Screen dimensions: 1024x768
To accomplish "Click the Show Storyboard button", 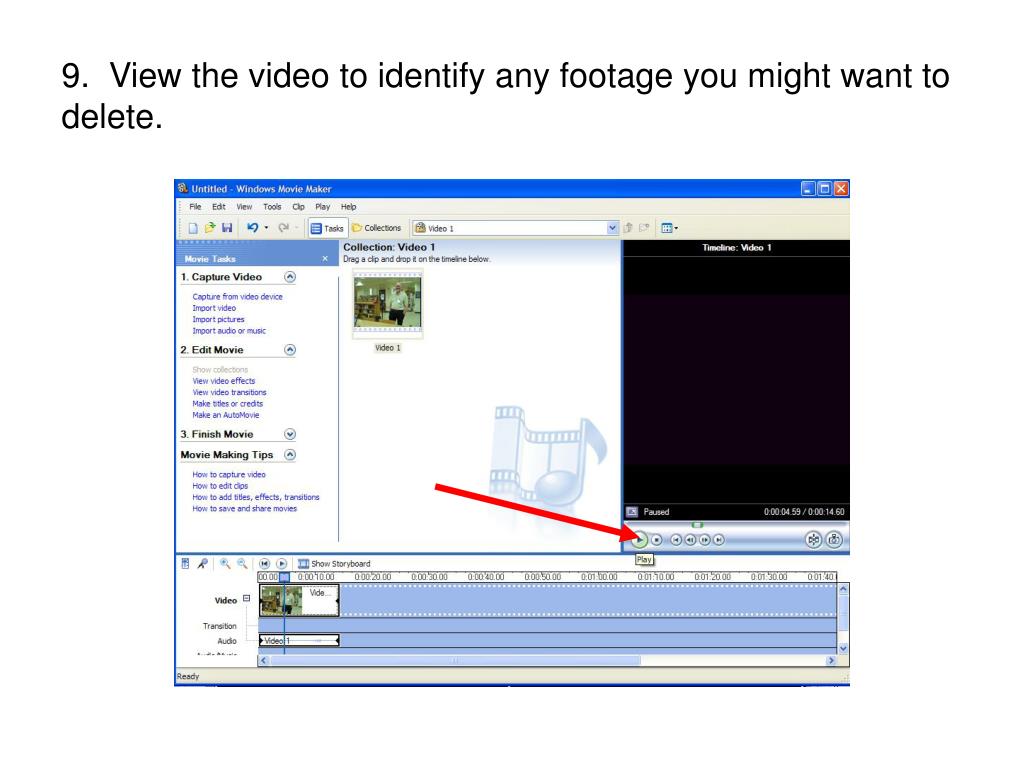I will click(x=334, y=564).
